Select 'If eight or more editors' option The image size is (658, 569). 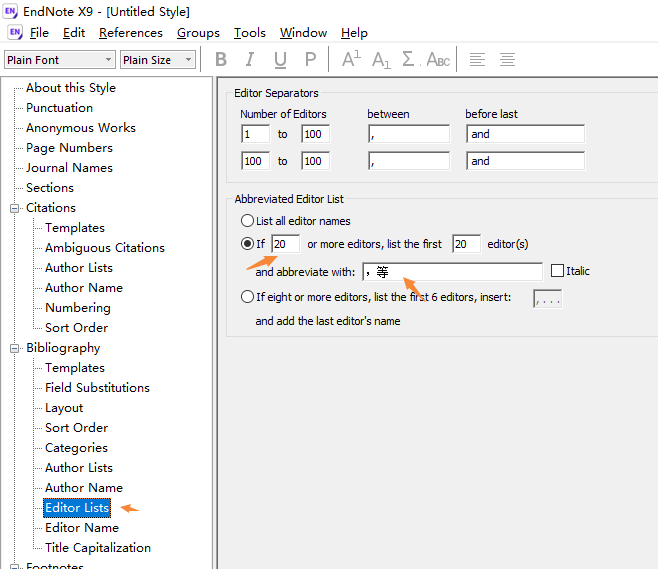click(x=247, y=297)
